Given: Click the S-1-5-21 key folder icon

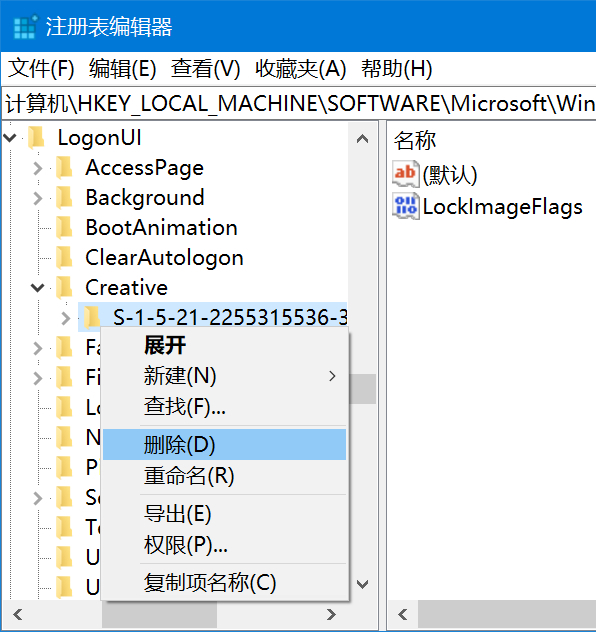Looking at the screenshot, I should tap(92, 318).
